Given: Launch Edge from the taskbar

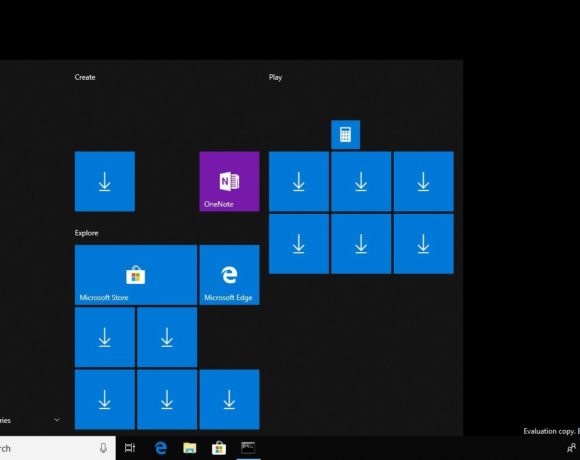Looking at the screenshot, I should click(x=160, y=448).
